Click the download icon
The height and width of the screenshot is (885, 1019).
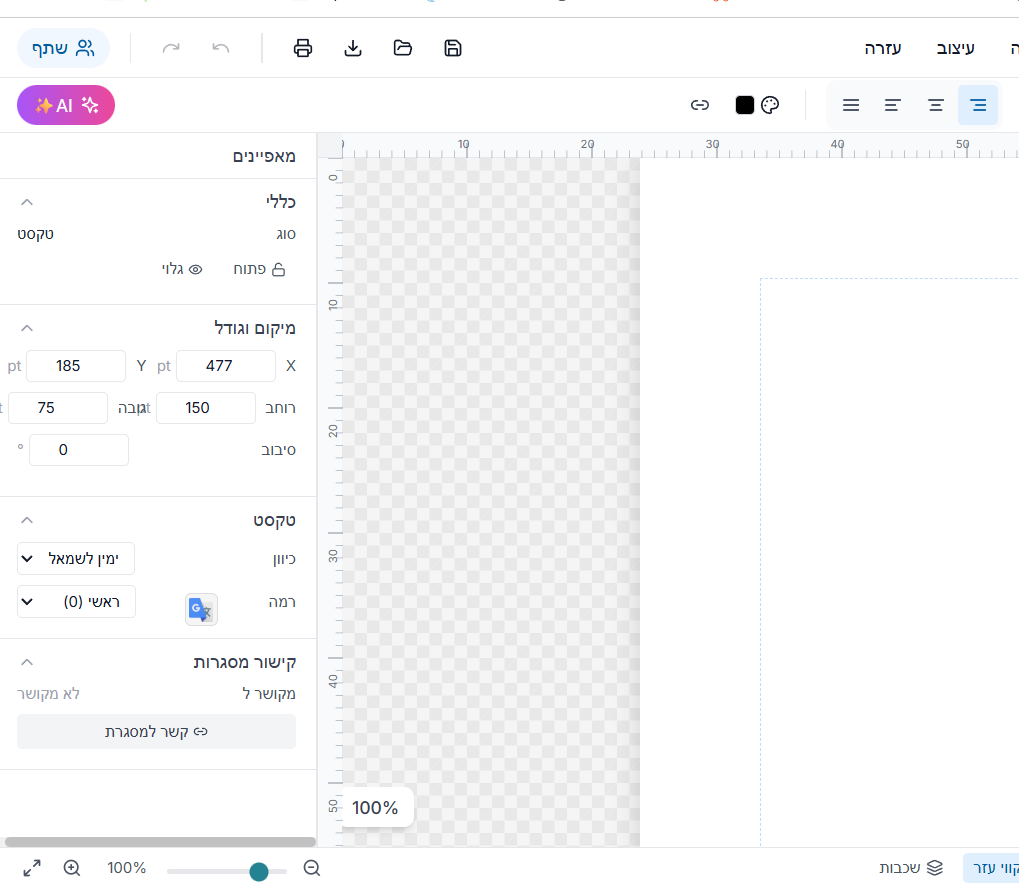[353, 48]
